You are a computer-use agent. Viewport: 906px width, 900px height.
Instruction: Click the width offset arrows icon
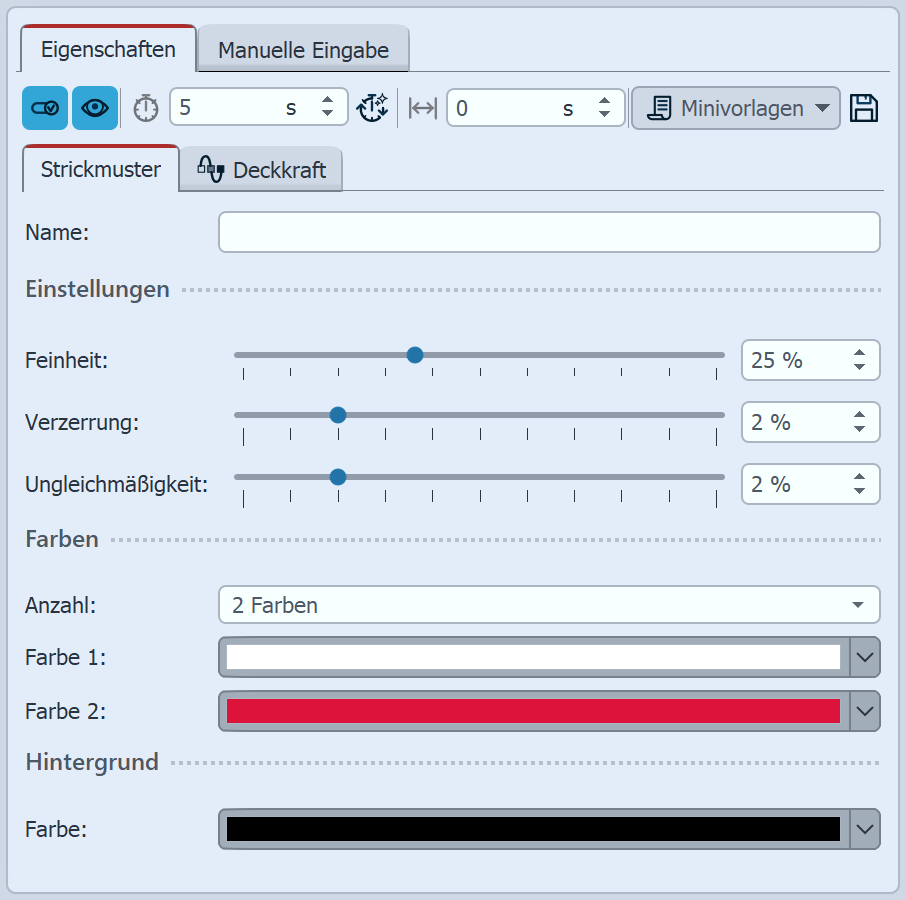tap(422, 108)
